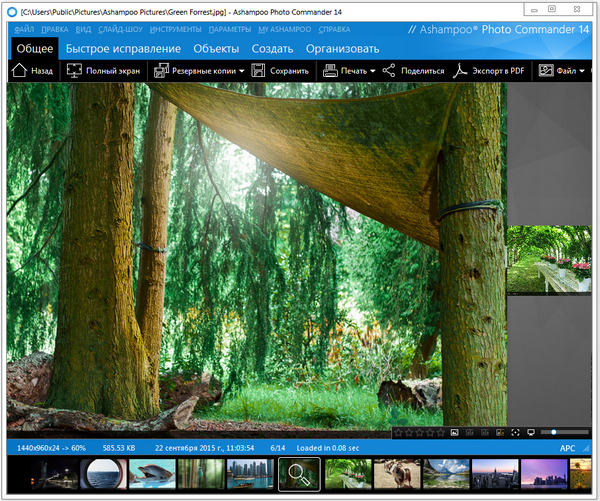Select the dolphin thumbnail in filmstrip
This screenshot has height=501, width=600.
click(x=151, y=474)
